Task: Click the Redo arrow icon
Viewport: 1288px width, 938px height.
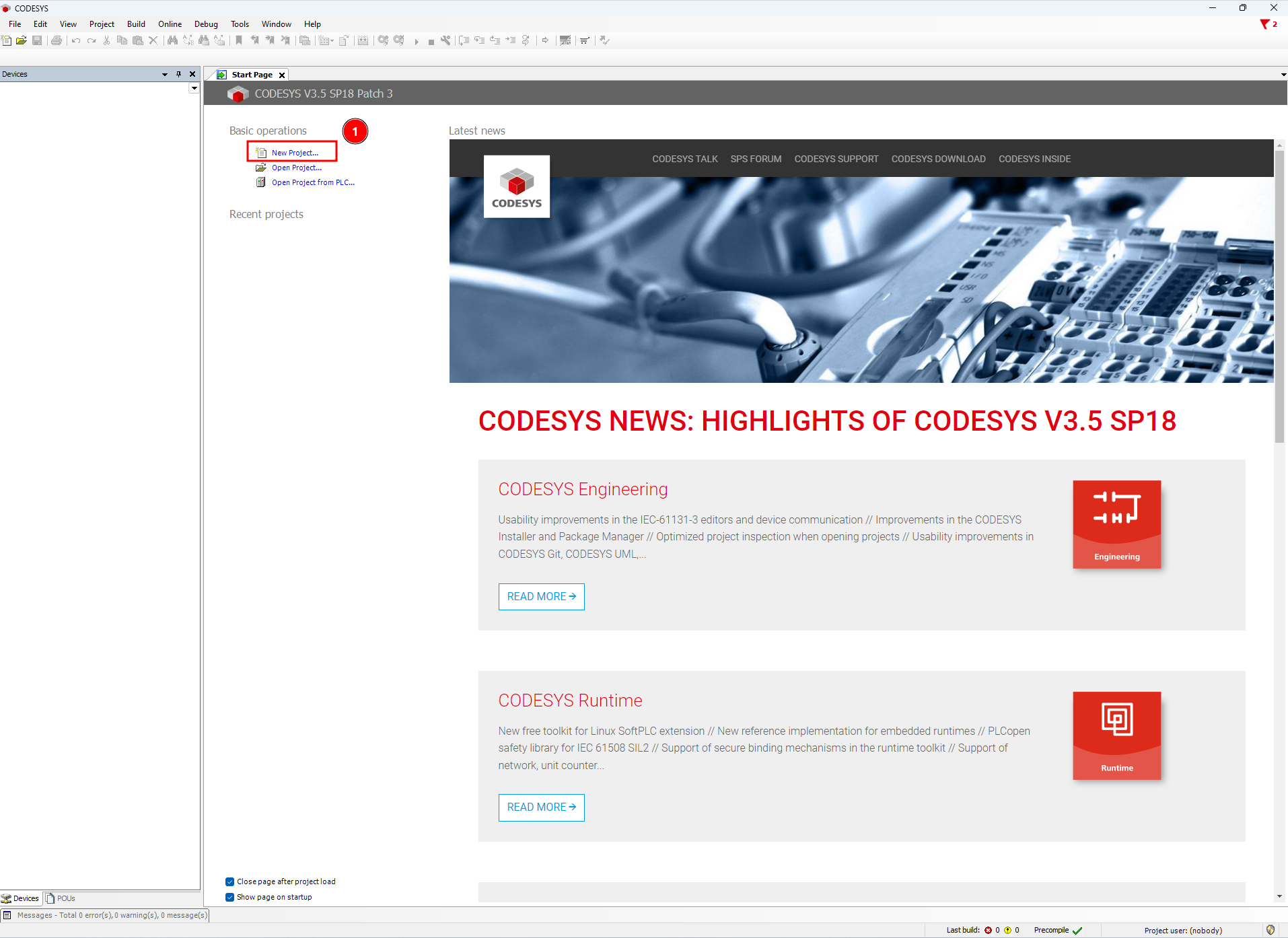Action: pos(92,40)
